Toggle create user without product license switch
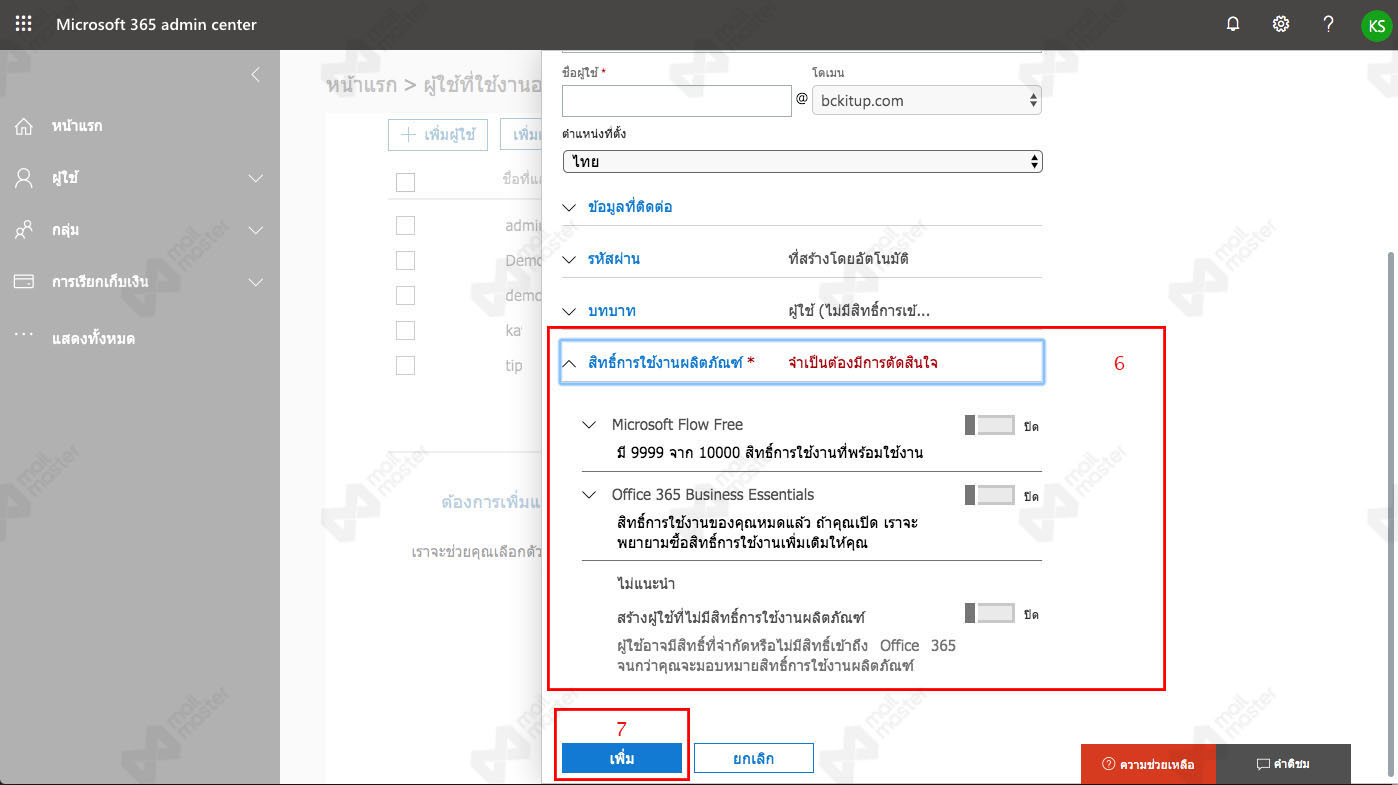Viewport: 1398px width, 785px height. 989,614
